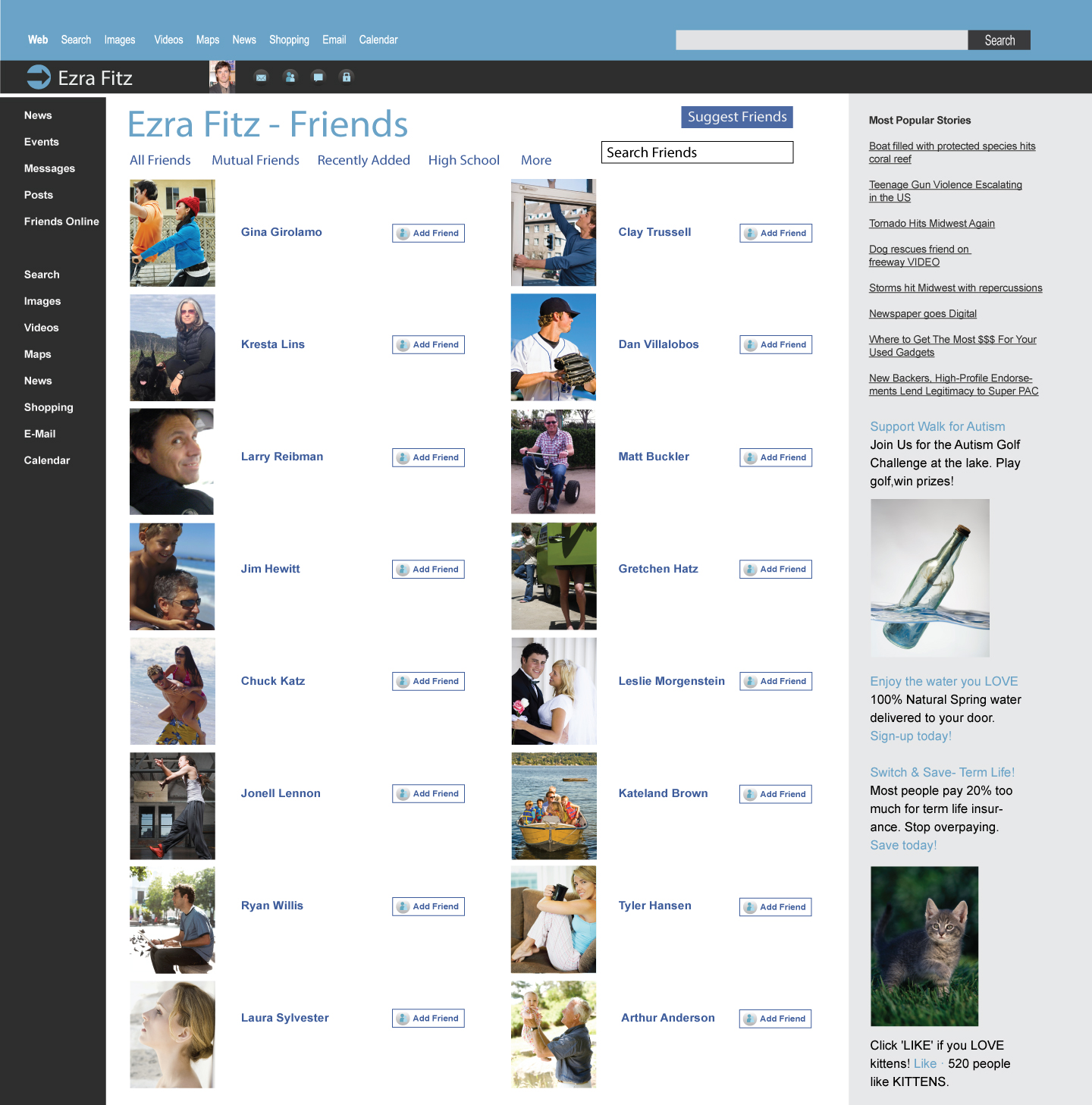Click Sign-up today! water ad link
1092x1105 pixels.
pos(911,736)
